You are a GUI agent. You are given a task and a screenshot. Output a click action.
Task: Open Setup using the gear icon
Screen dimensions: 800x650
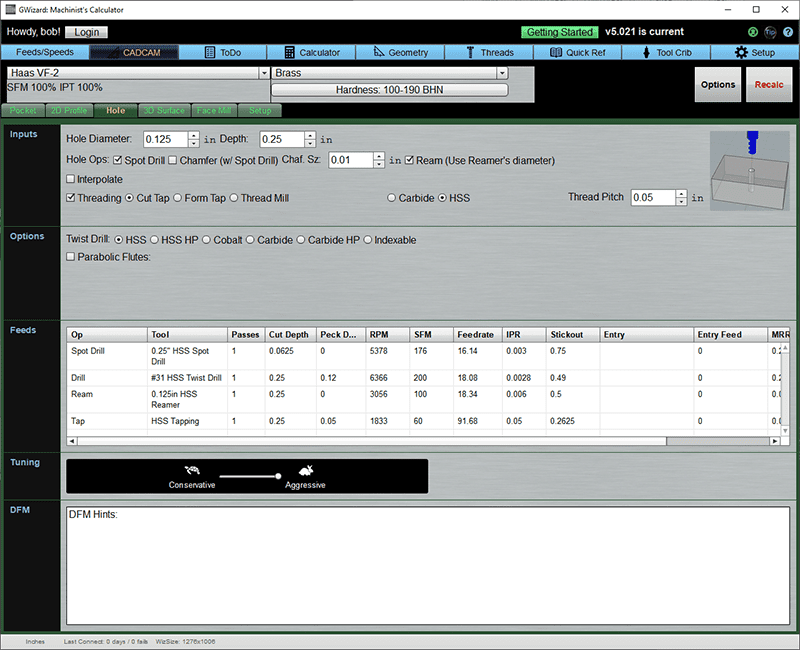point(740,52)
